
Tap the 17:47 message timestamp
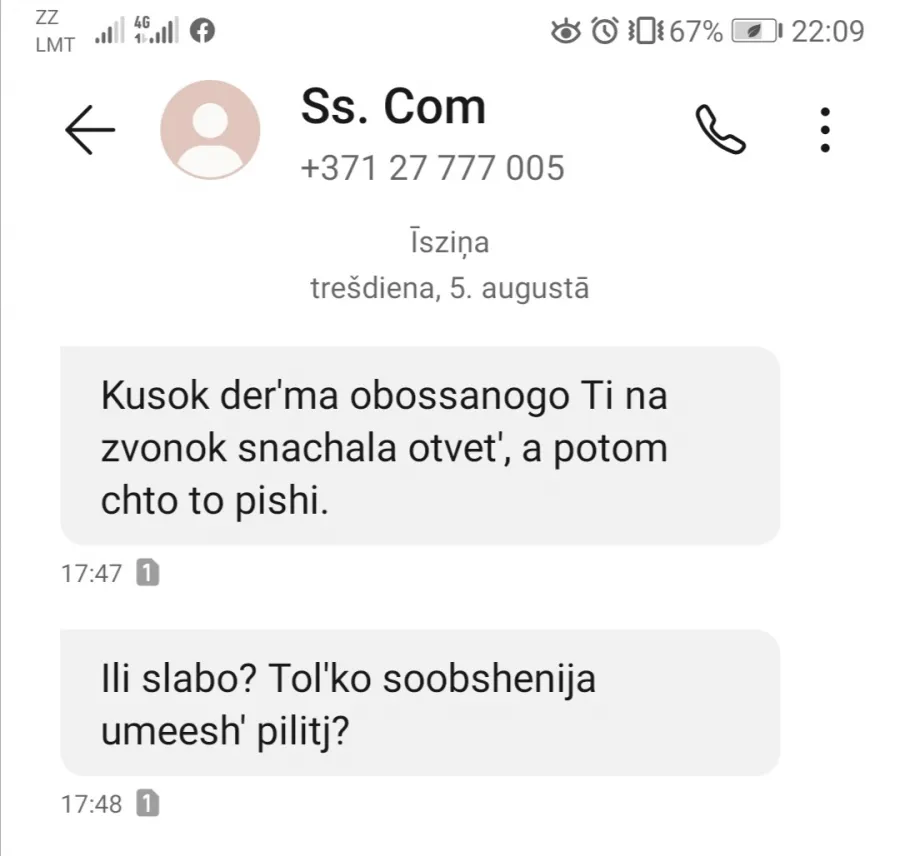[92, 573]
